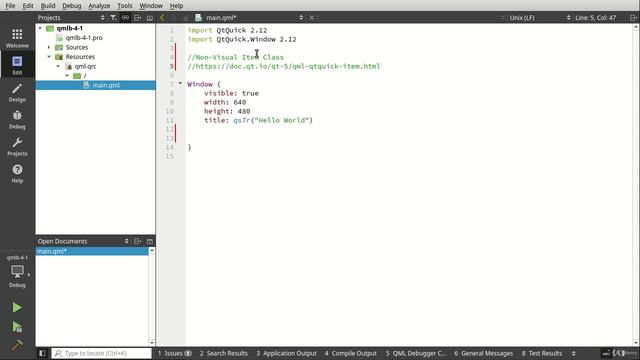640x360 pixels.
Task: Build project with hammer icon
Action: pyautogui.click(x=17, y=345)
